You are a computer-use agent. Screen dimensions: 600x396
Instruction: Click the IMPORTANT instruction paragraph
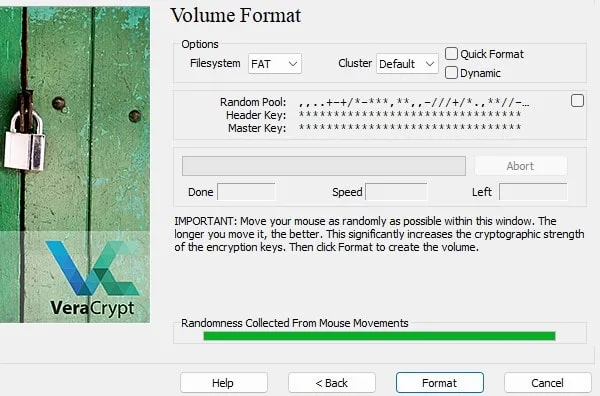(379, 234)
